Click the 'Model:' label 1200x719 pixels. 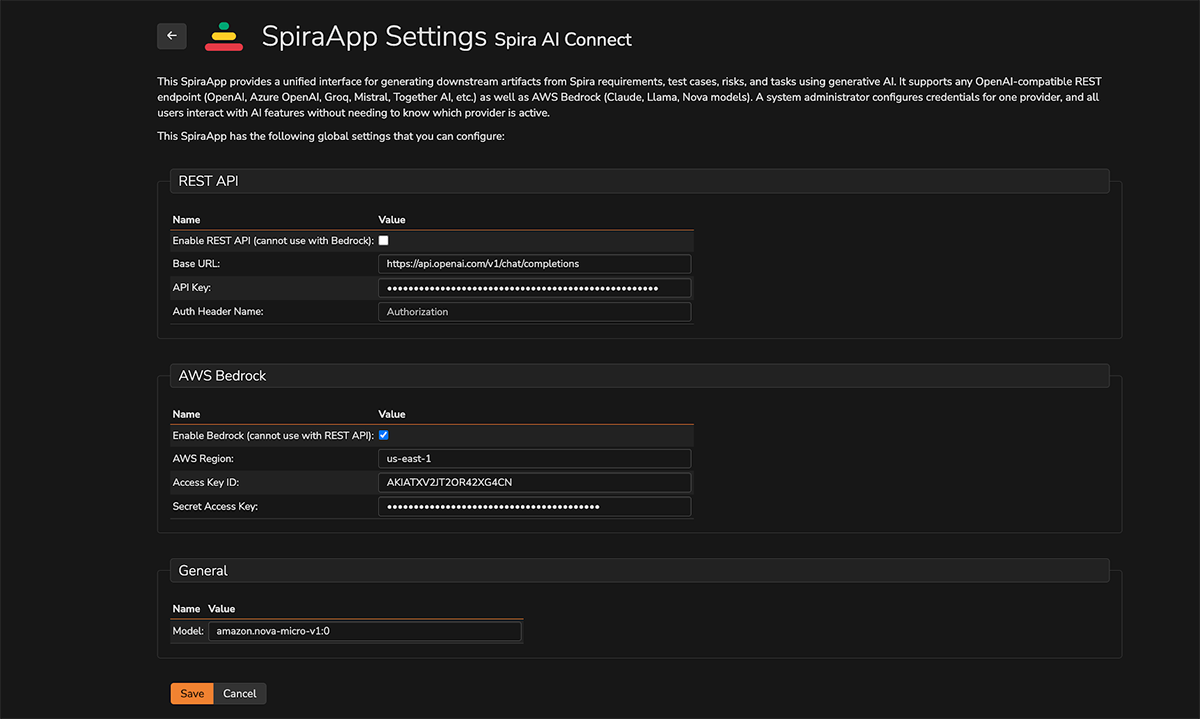188,632
